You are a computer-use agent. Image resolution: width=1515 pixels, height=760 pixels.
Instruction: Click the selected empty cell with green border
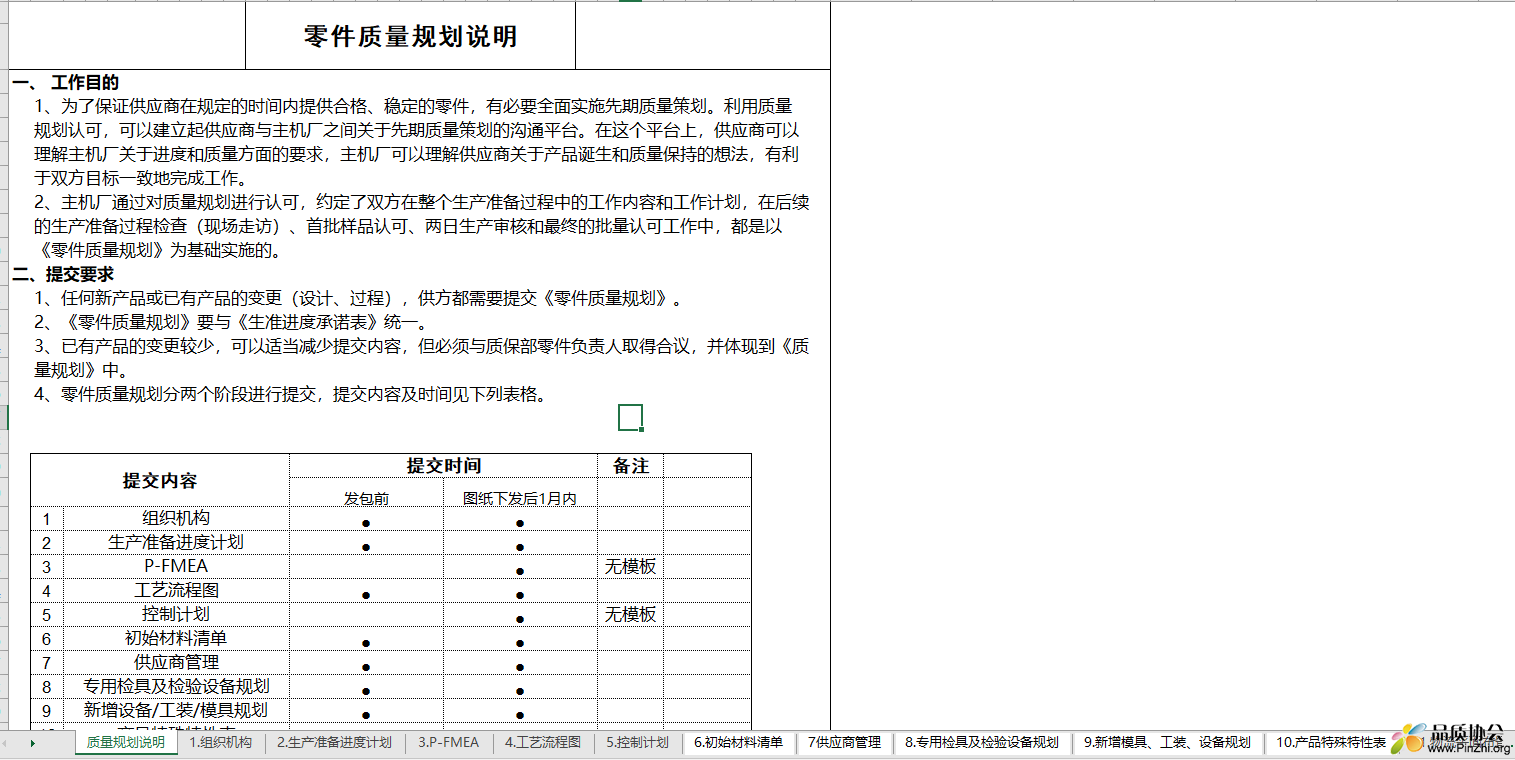pyautogui.click(x=630, y=417)
